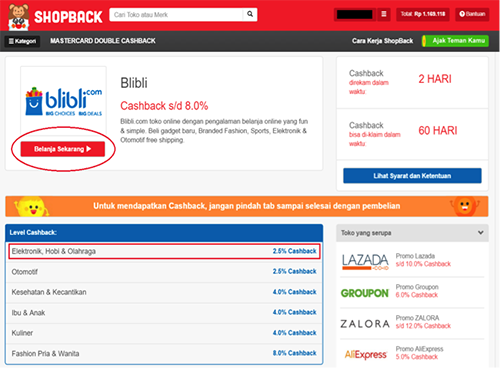Open Promo AliExpress 5.0% Cashback link
Image resolution: width=500 pixels, height=368 pixels.
coord(419,353)
